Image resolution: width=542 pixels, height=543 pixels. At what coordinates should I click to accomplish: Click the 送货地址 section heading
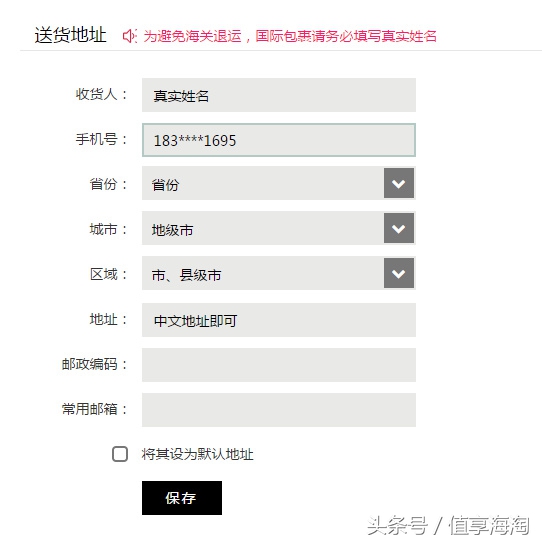tap(70, 35)
